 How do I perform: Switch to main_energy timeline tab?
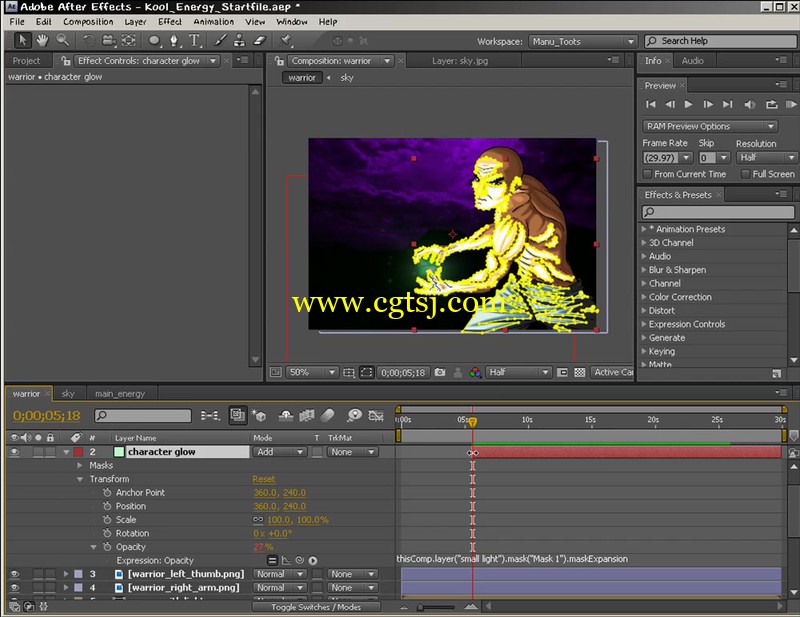tap(120, 393)
